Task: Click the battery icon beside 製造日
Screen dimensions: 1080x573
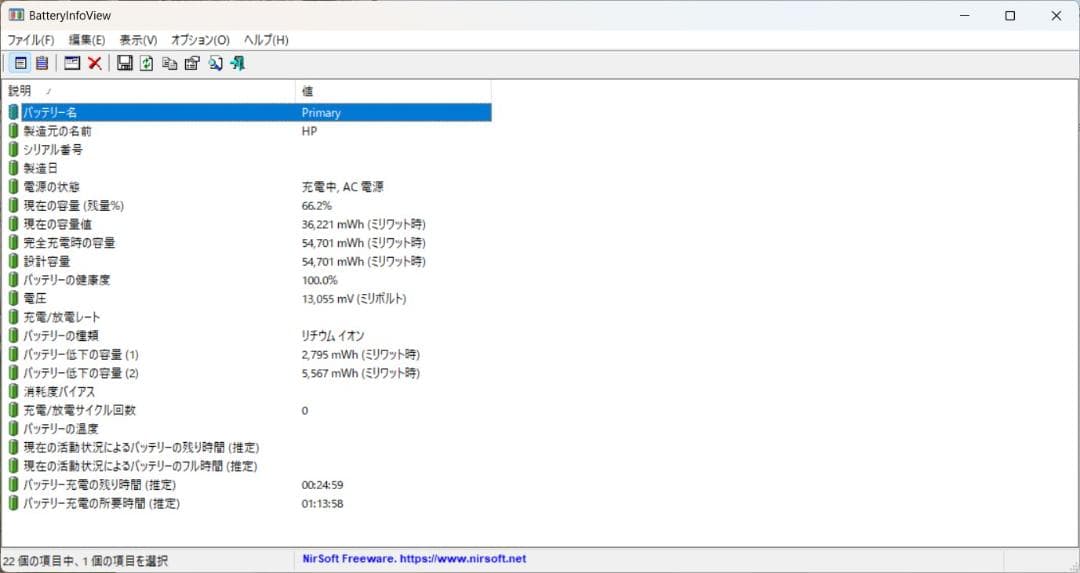Action: coord(13,168)
